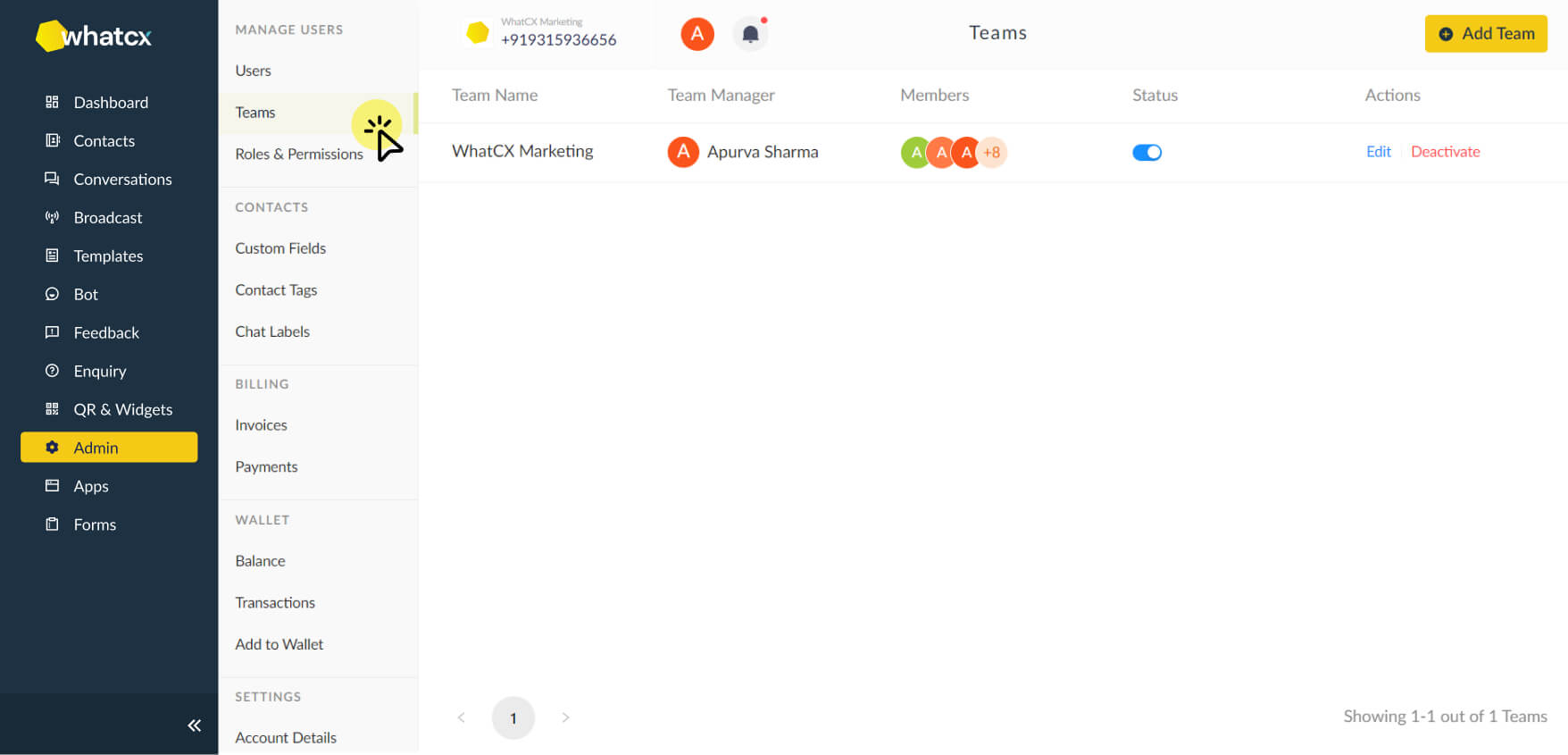This screenshot has height=755, width=1568.
Task: Click the orange user avatar in header
Action: click(697, 34)
